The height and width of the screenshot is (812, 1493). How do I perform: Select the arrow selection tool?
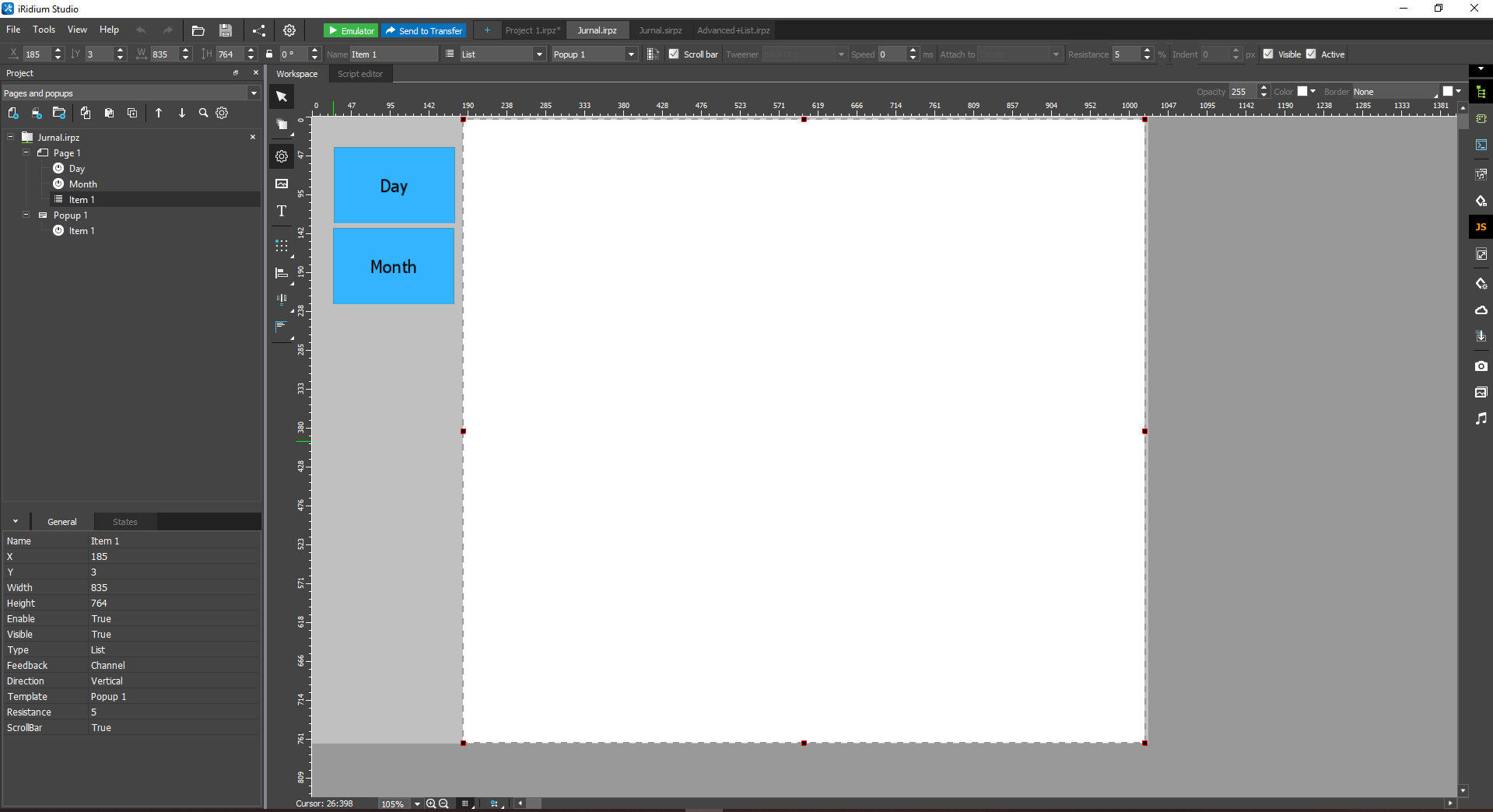click(280, 96)
